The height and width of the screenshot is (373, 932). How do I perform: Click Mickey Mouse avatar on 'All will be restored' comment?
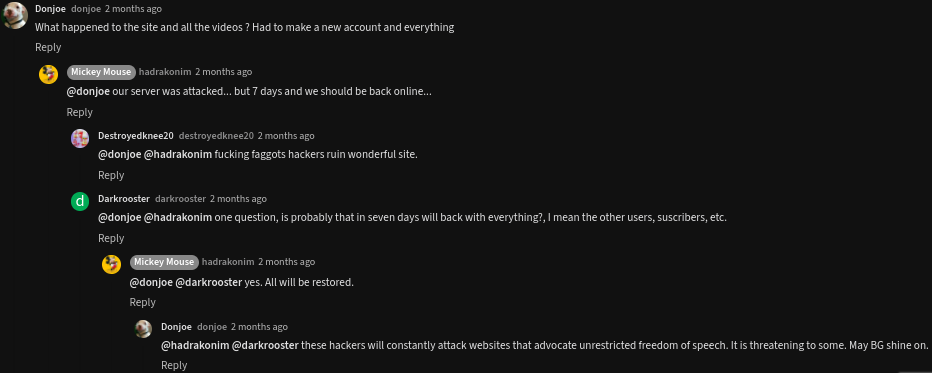(111, 264)
